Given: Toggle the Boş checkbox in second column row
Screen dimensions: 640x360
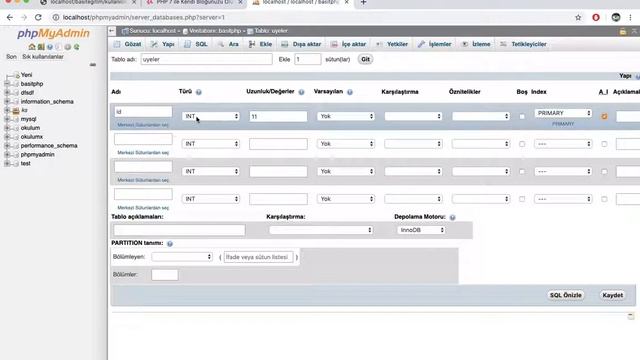Looking at the screenshot, I should 522,144.
